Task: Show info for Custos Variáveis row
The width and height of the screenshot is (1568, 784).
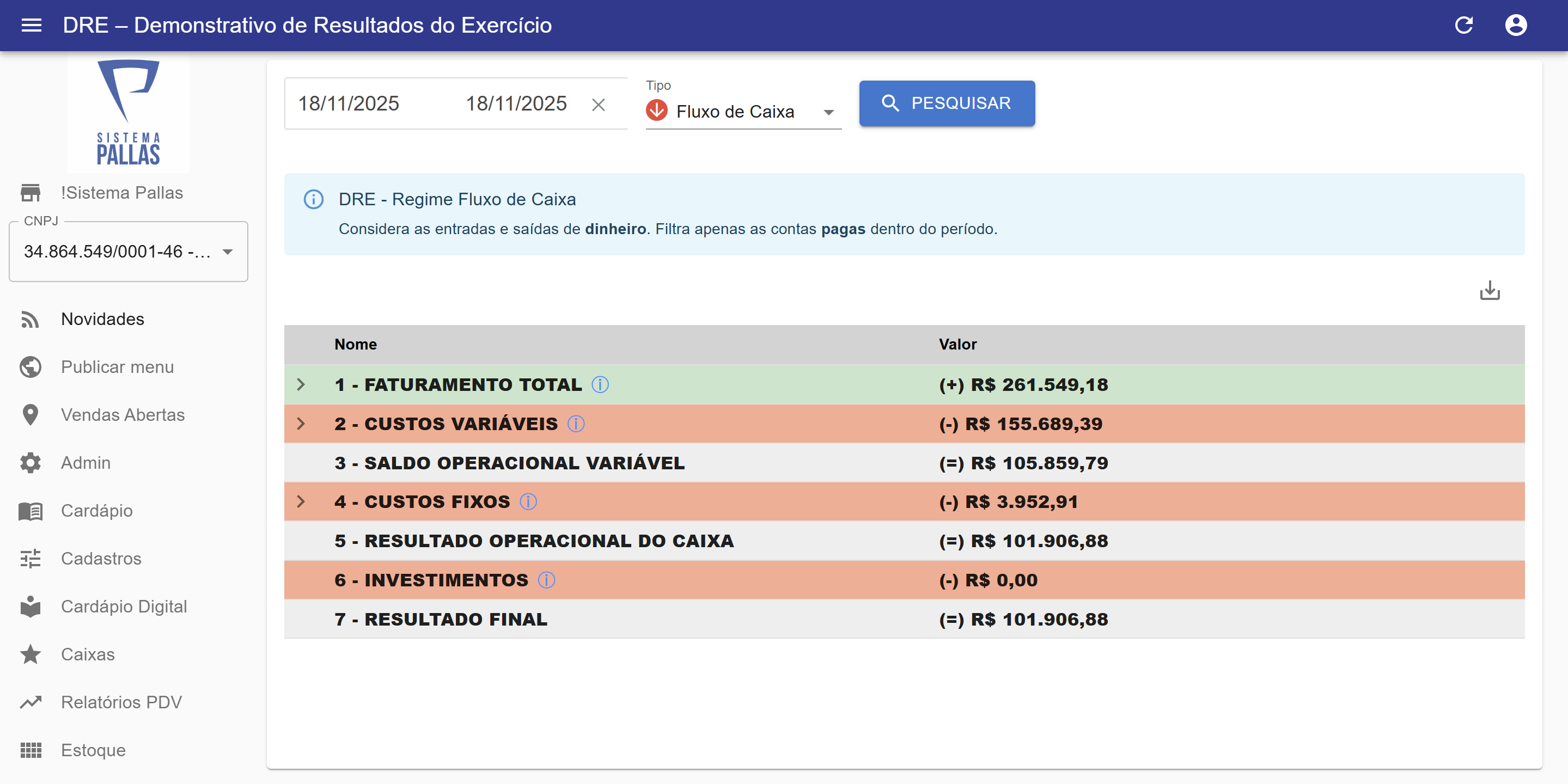Action: pos(575,424)
